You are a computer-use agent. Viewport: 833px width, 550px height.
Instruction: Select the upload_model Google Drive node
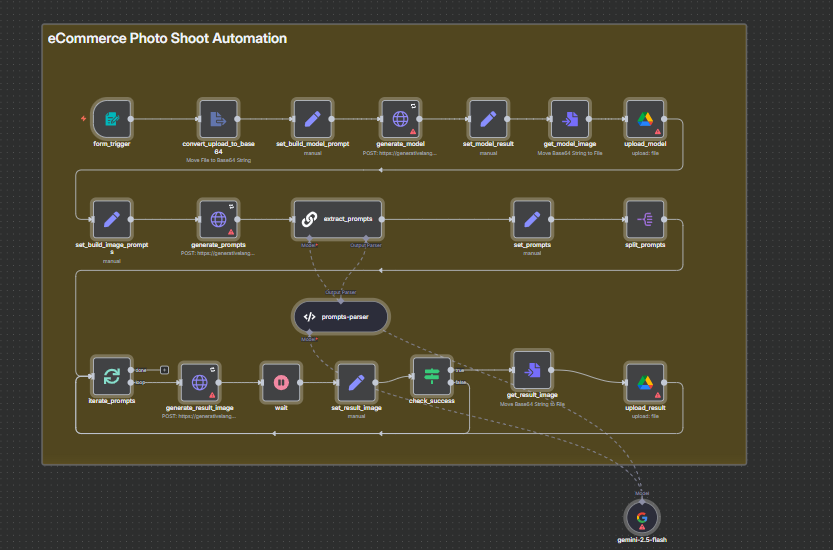coord(645,119)
